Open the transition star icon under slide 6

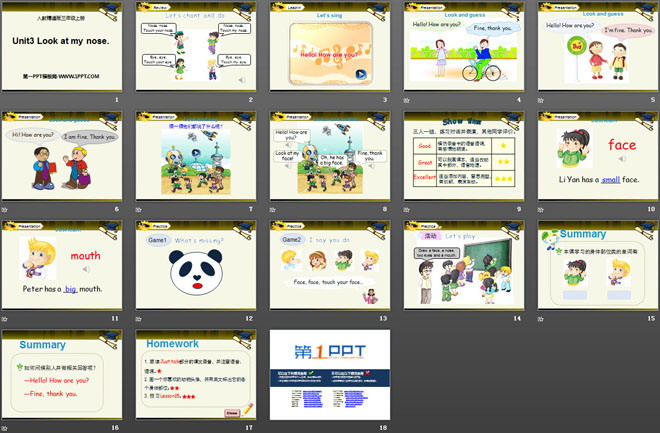(x=4, y=210)
